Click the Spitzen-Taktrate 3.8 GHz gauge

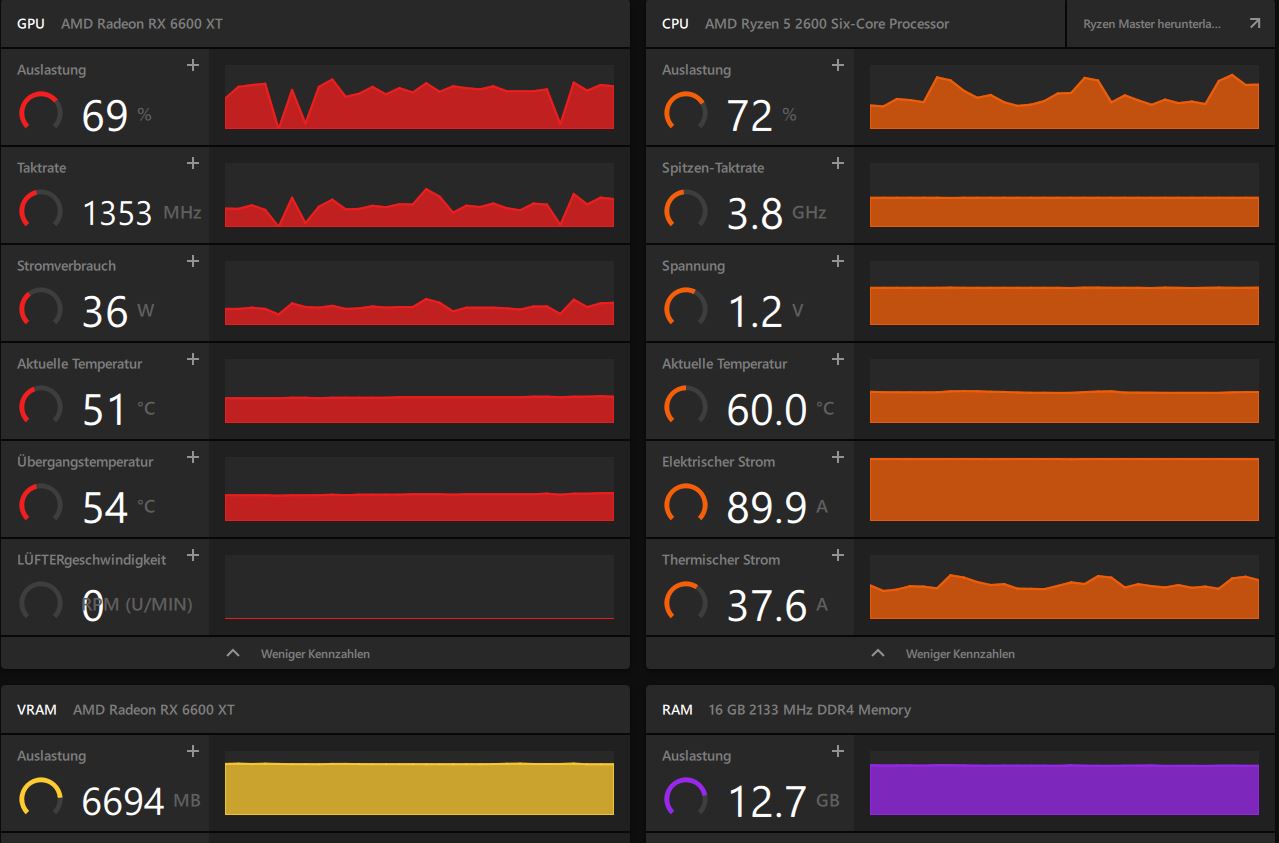click(686, 210)
